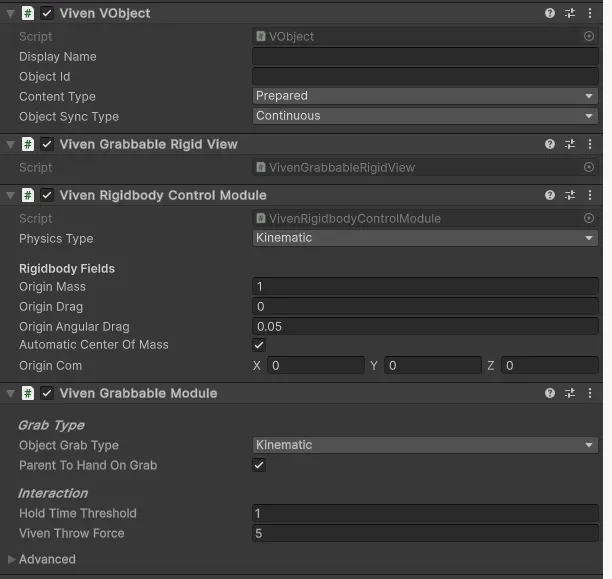Click the VivenRigidbodyControlModule script picker icon
Image resolution: width=612 pixels, height=579 pixels.
coord(589,218)
